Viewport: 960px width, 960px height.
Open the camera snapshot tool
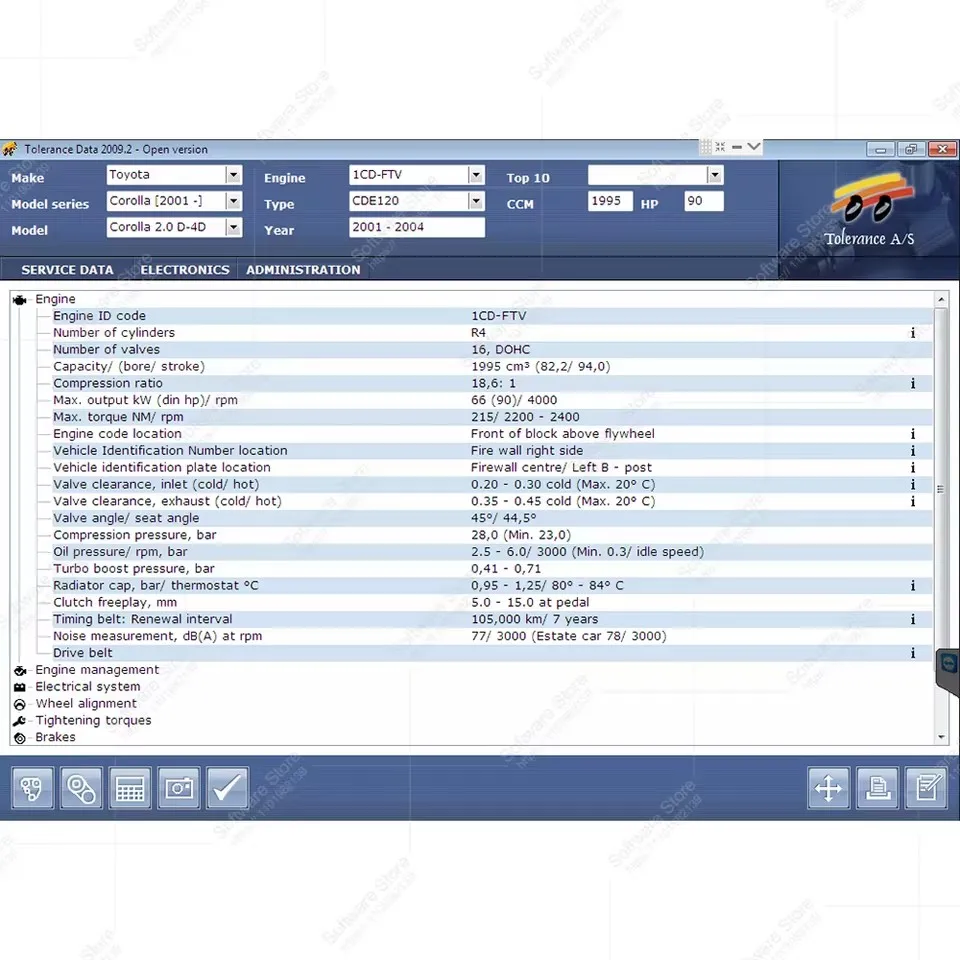click(x=178, y=788)
